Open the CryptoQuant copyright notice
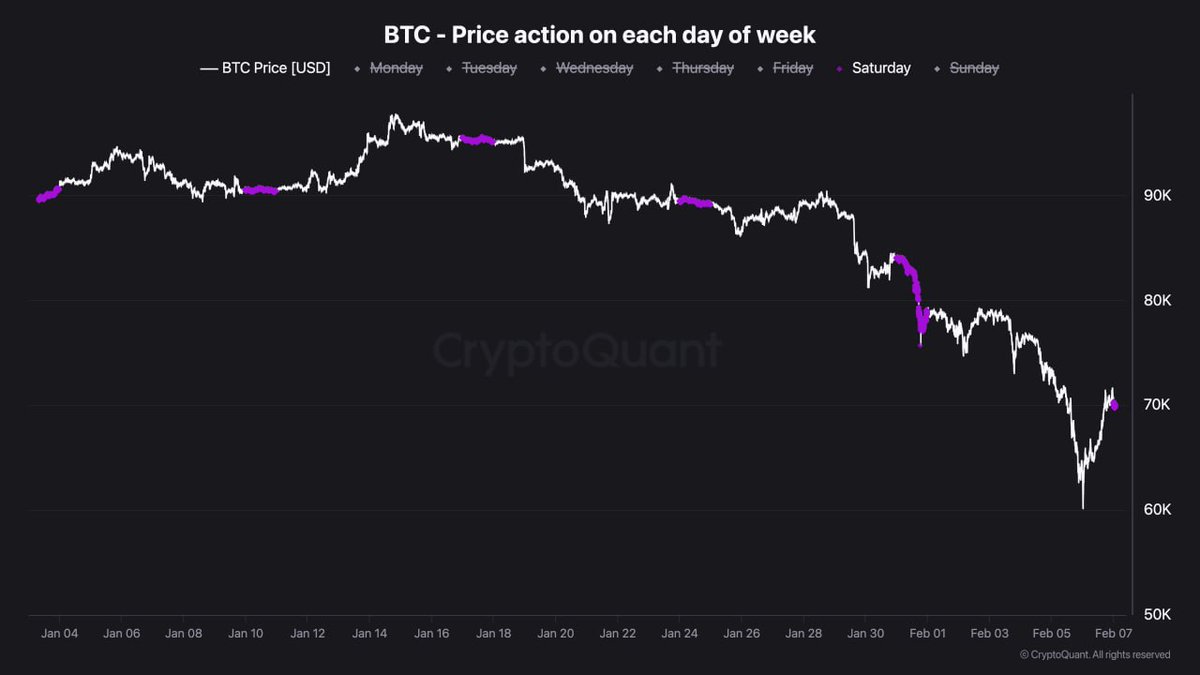 (1095, 655)
